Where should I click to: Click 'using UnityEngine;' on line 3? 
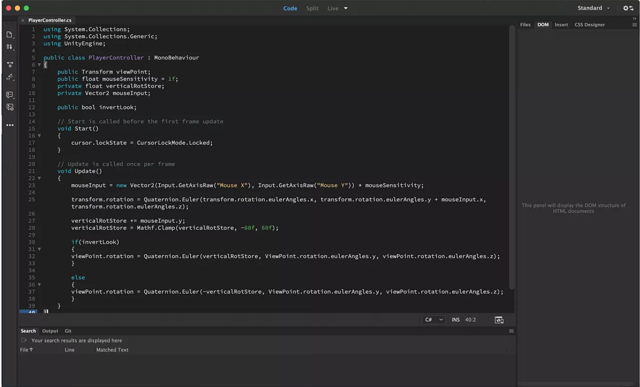click(x=74, y=44)
